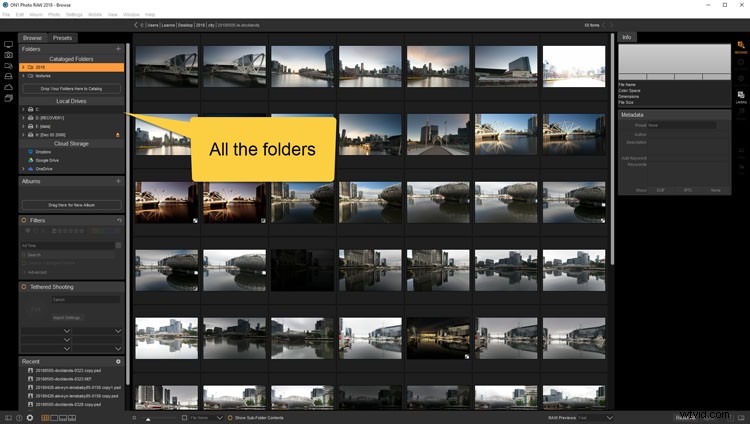Adjust the thumbnail size slider
This screenshot has height=424, width=750.
pyautogui.click(x=148, y=419)
